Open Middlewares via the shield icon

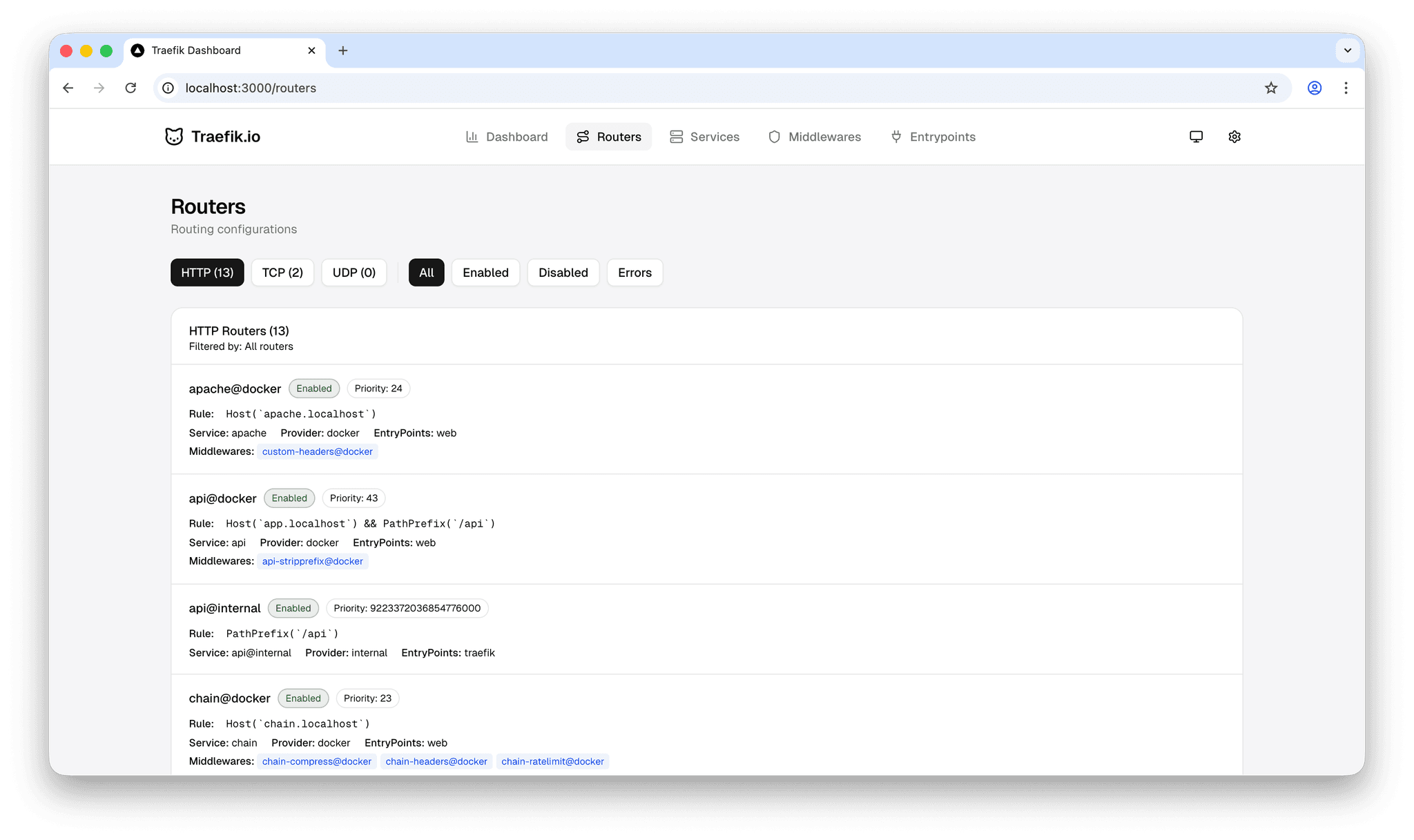pyautogui.click(x=775, y=137)
